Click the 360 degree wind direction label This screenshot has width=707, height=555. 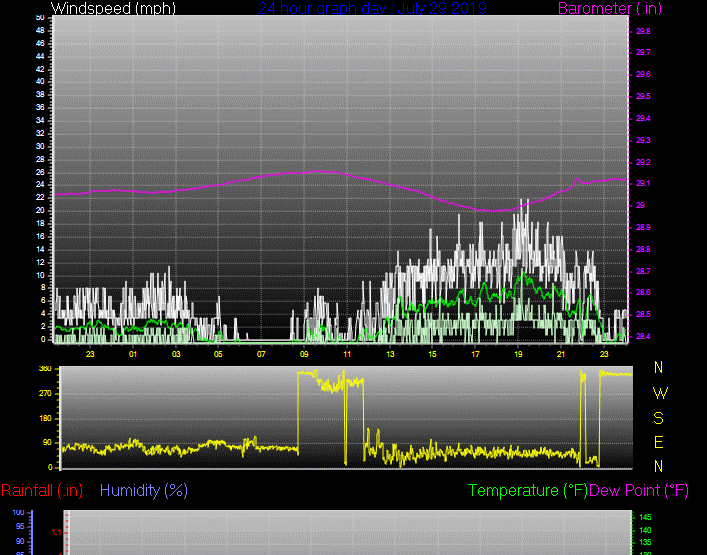click(44, 370)
